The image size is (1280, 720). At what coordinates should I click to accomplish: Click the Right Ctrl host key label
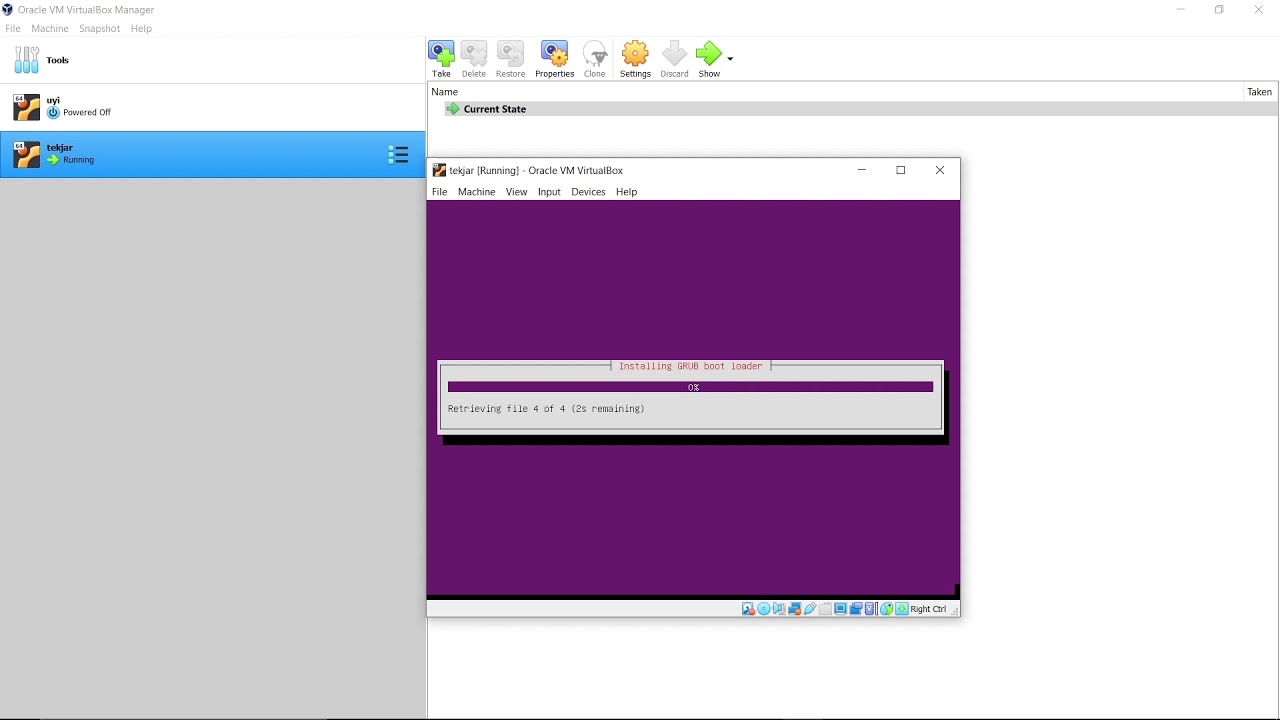pyautogui.click(x=928, y=609)
